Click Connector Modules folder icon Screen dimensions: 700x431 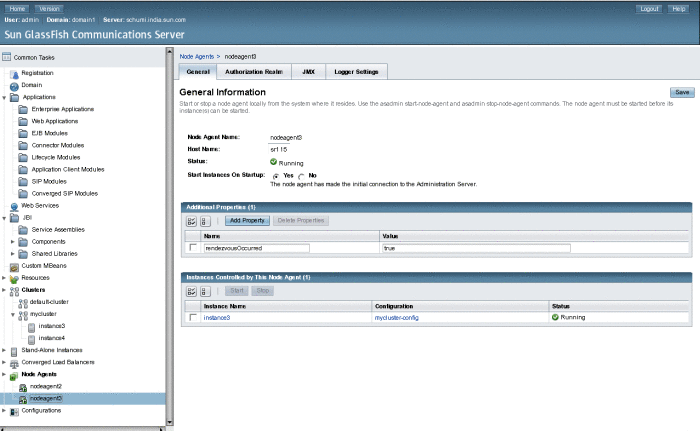click(x=23, y=146)
